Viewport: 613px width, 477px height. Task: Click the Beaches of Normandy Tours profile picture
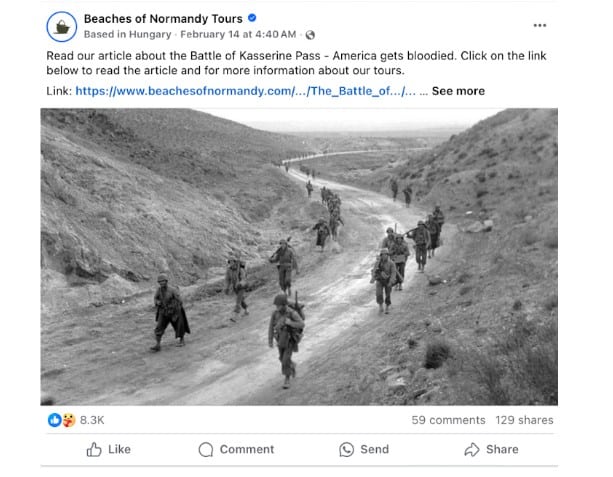[64, 26]
